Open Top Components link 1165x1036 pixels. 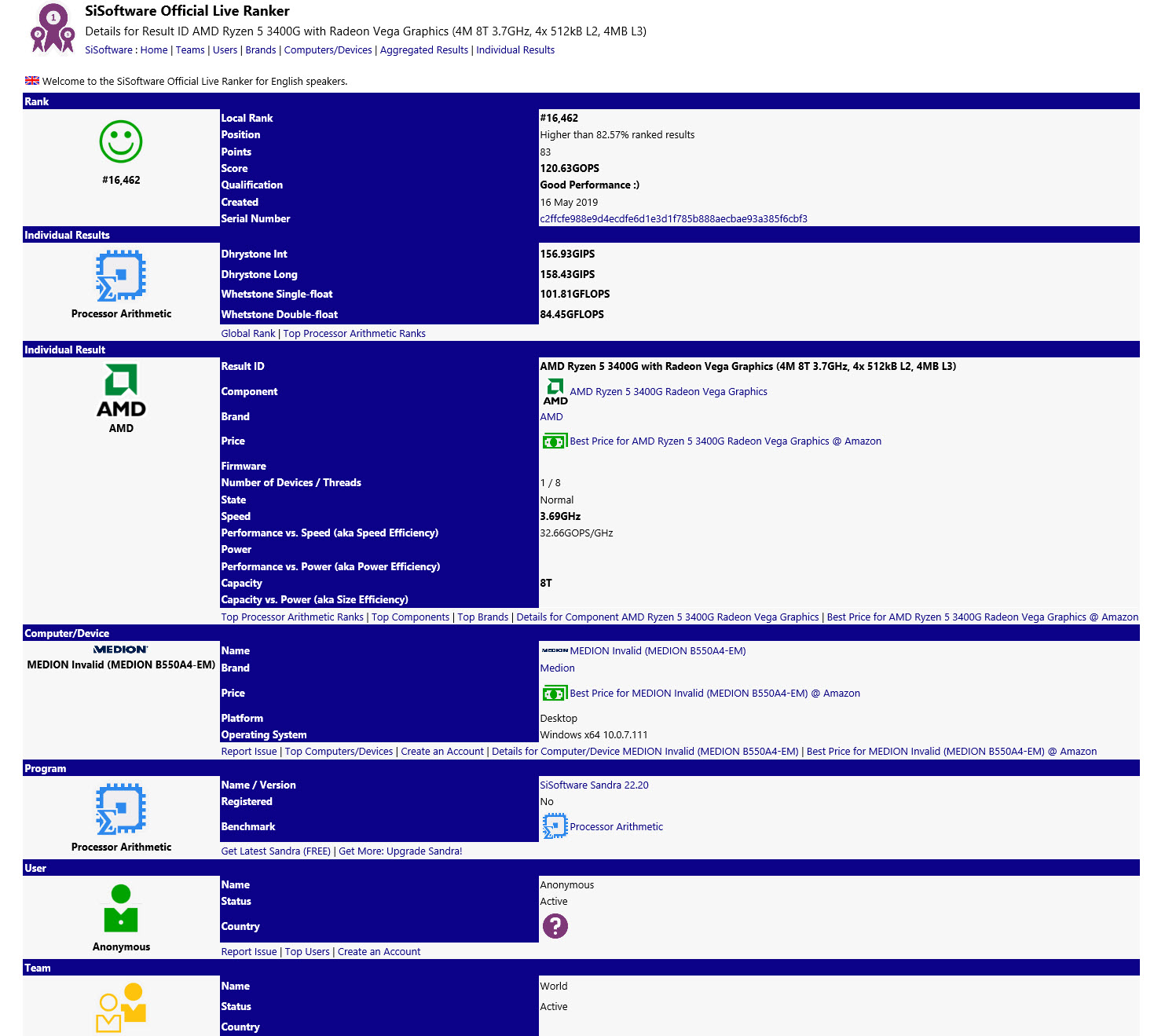coord(410,617)
